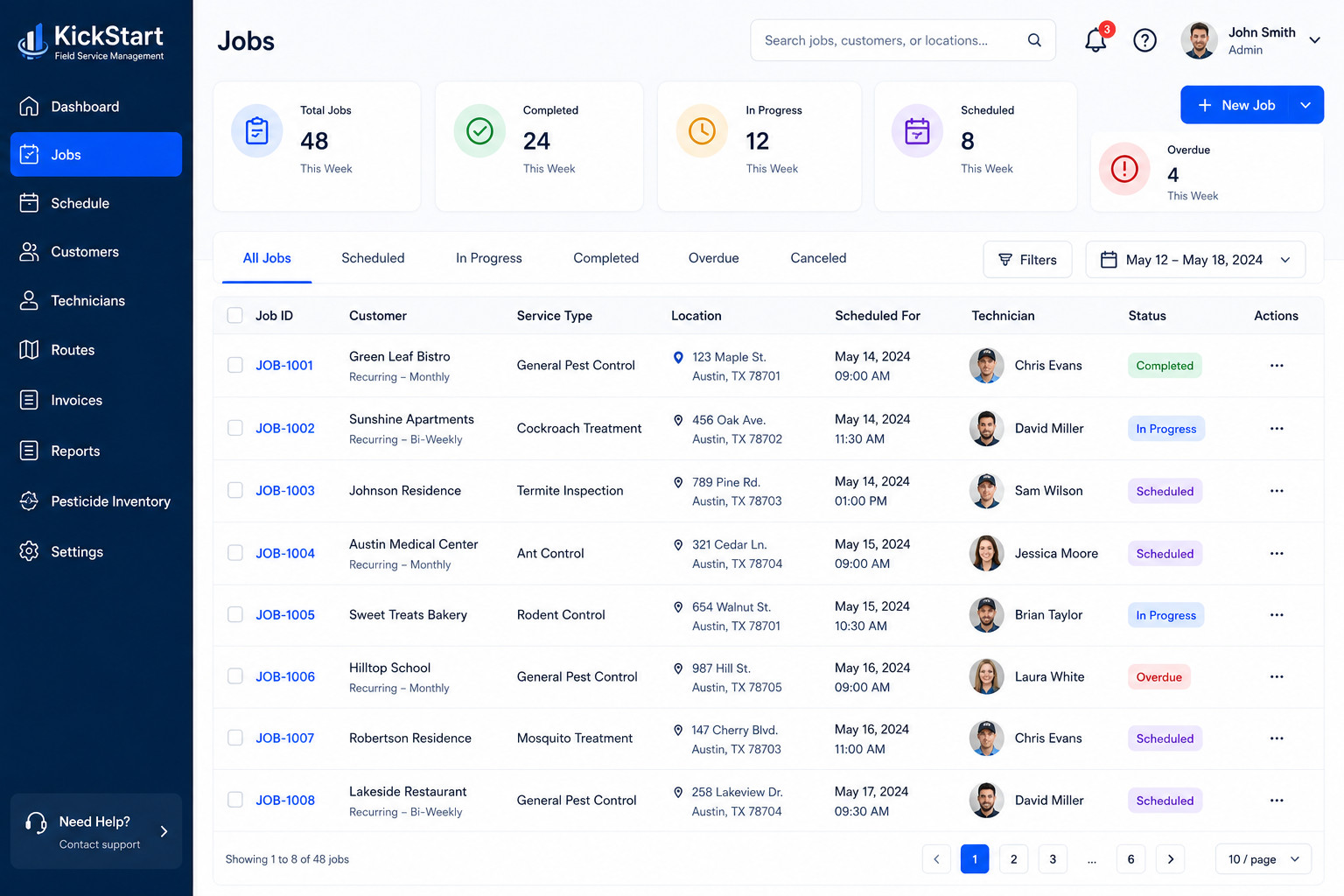Click the Filters button
1344x896 pixels.
tap(1027, 260)
